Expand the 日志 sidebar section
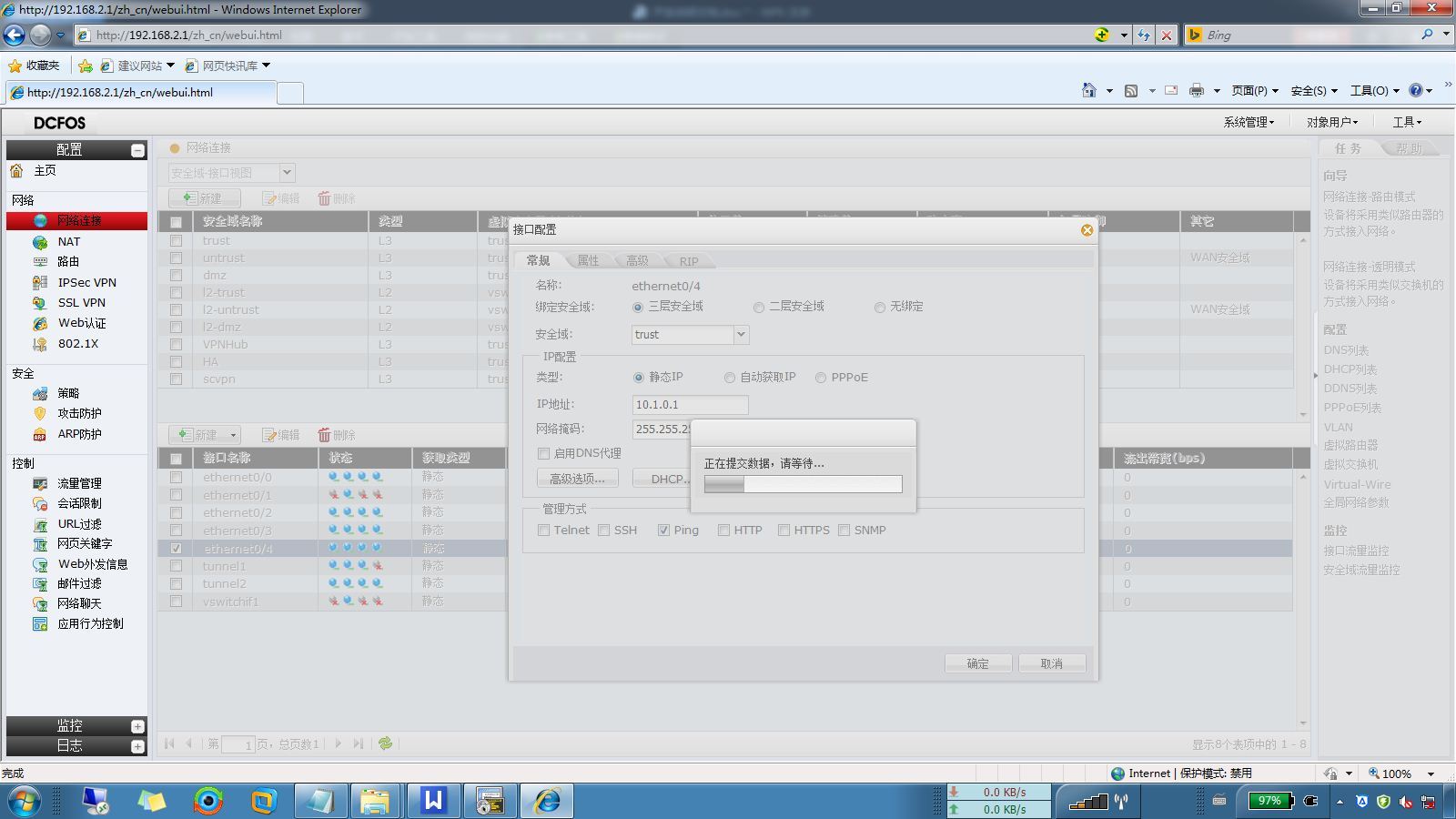 [x=137, y=746]
